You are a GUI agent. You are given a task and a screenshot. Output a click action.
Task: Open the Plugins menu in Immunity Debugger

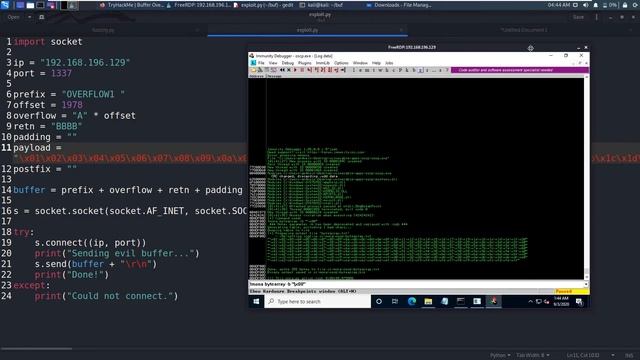tap(304, 63)
